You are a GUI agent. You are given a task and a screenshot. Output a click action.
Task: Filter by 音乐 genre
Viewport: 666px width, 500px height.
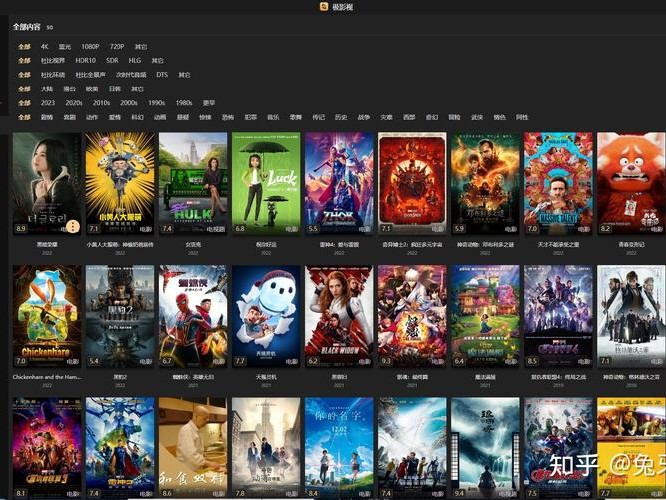pyautogui.click(x=273, y=117)
